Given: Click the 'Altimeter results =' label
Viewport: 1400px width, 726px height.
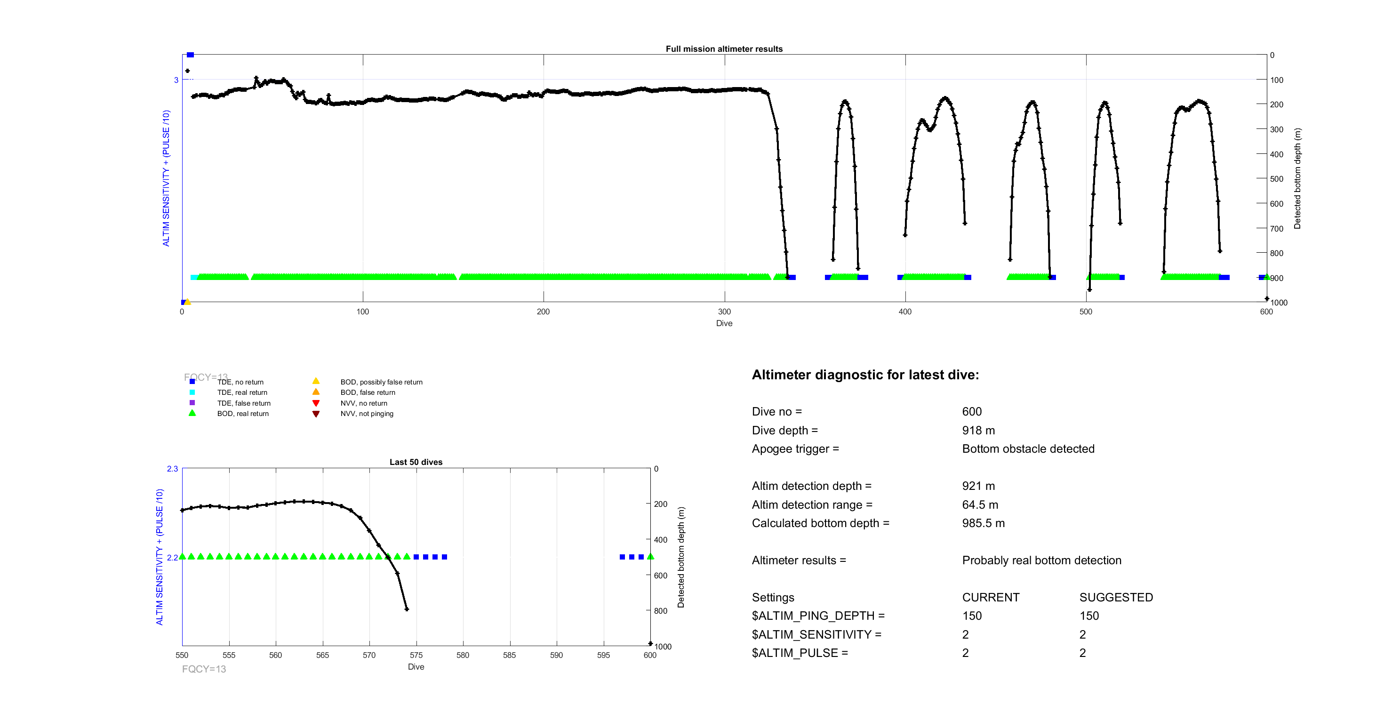Looking at the screenshot, I should tap(799, 561).
